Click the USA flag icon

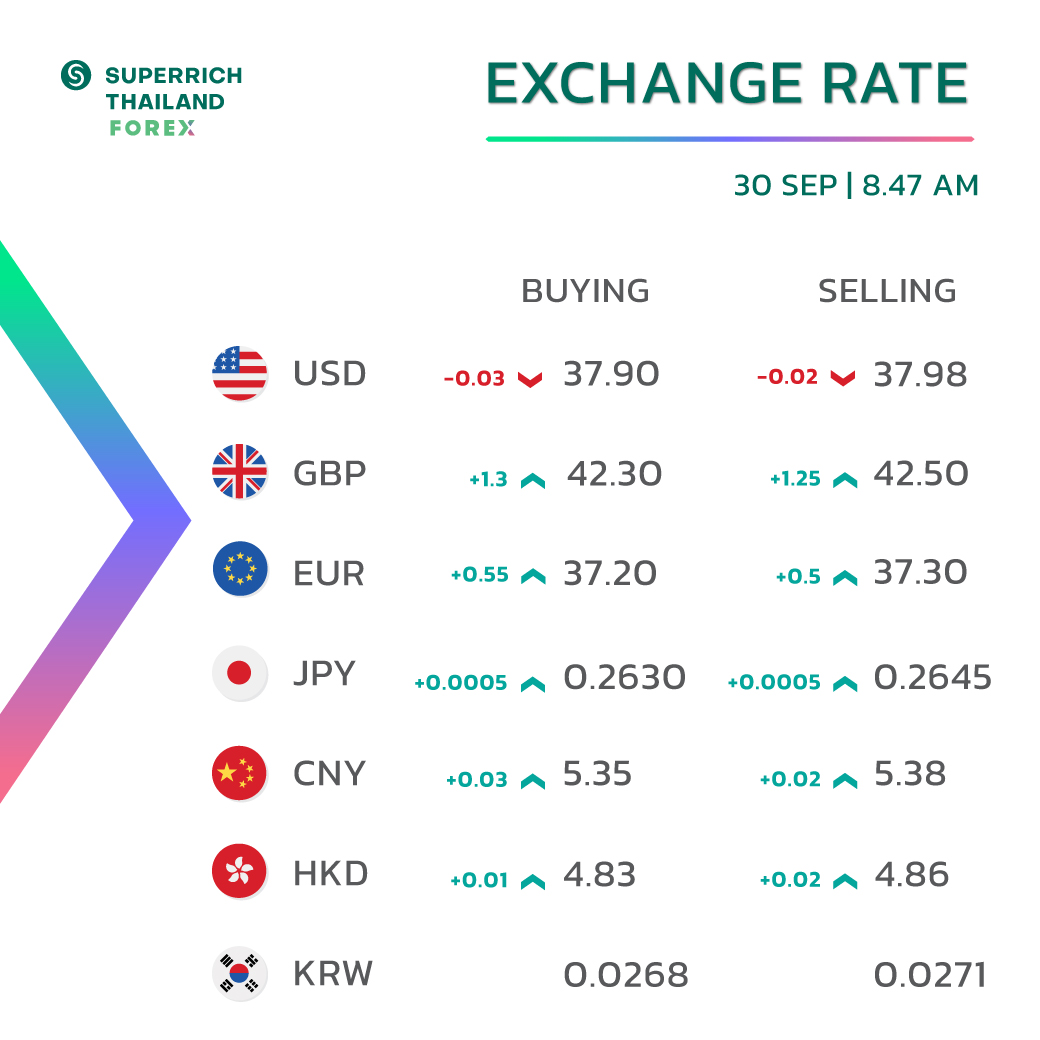click(239, 373)
